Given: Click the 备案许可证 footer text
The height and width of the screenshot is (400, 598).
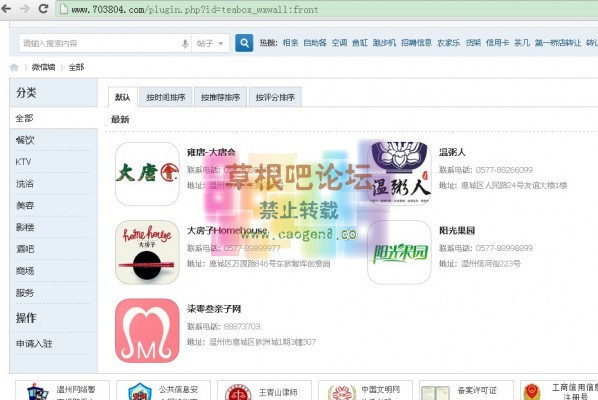Looking at the screenshot, I should pyautogui.click(x=477, y=390).
